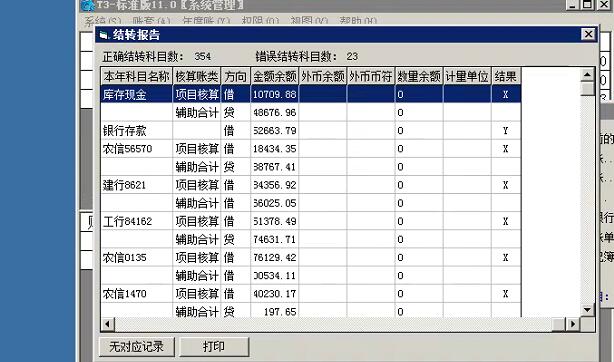Viewport: 614px width, 362px height.
Task: Click 项目核算 in the 工行84162 row
Action: (x=197, y=221)
